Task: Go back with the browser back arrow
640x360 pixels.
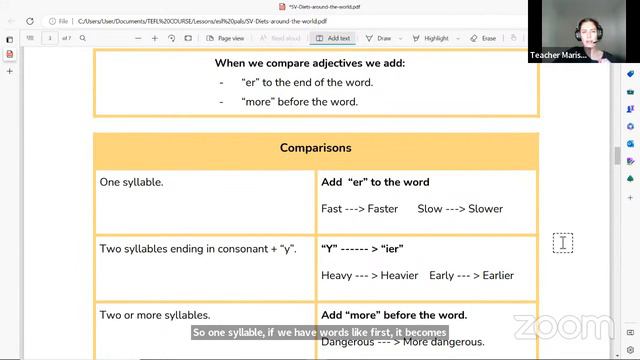Action: click(x=11, y=21)
